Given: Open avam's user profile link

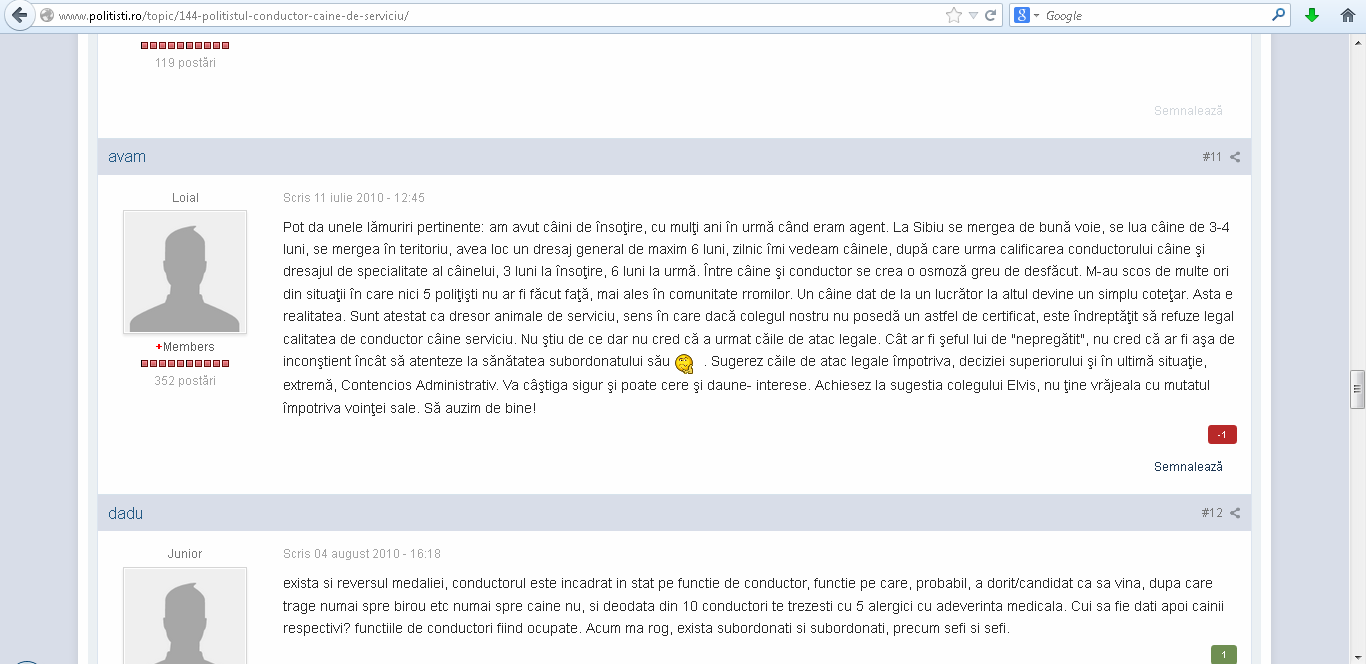Looking at the screenshot, I should tap(127, 157).
